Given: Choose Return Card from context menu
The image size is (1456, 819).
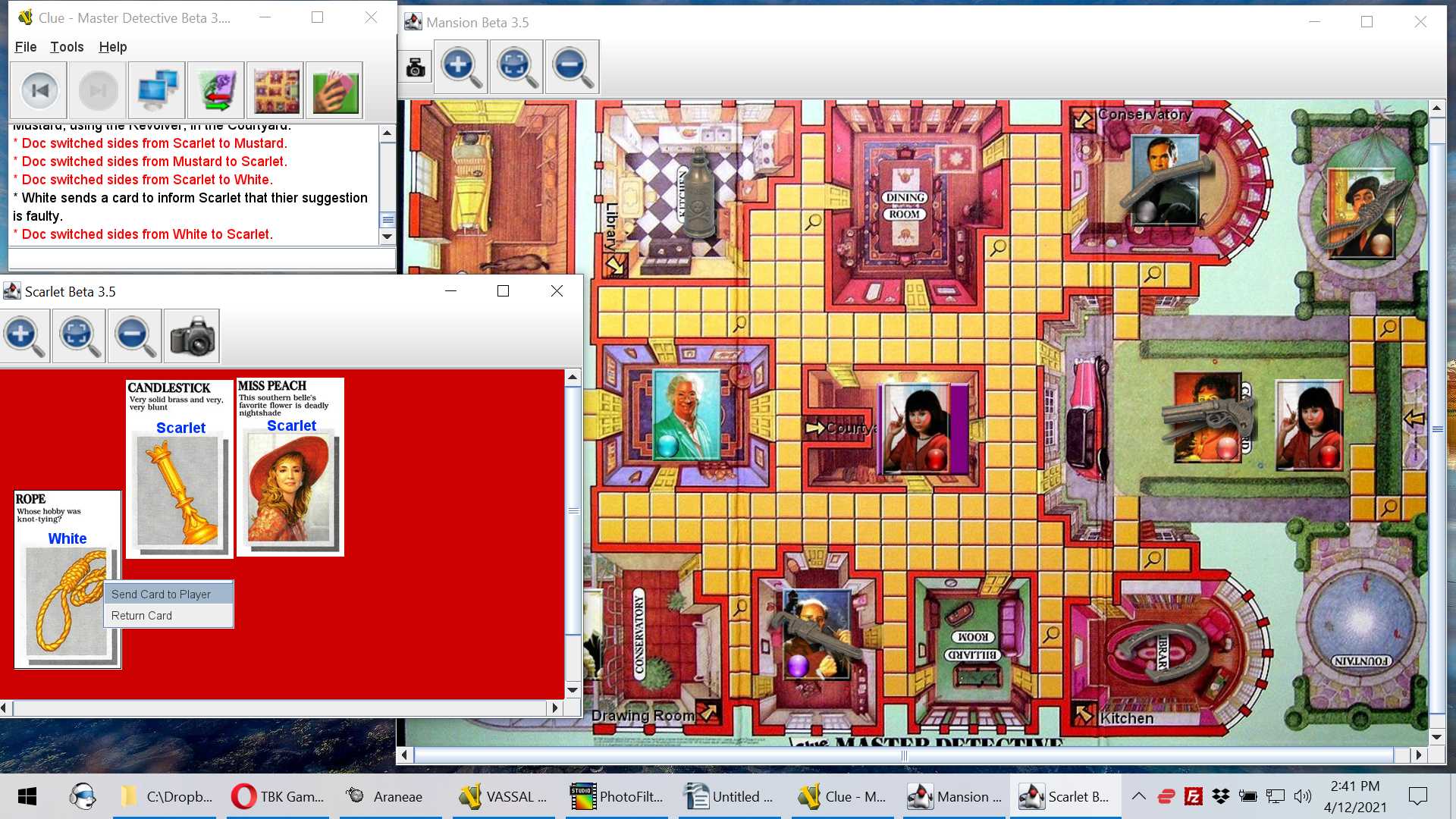Looking at the screenshot, I should 168,615.
